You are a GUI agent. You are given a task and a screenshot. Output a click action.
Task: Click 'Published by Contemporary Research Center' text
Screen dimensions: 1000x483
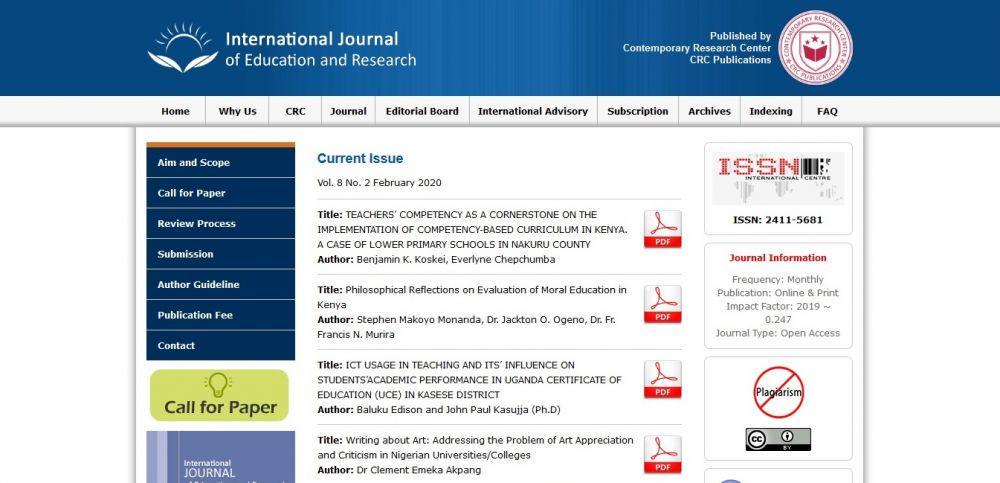pyautogui.click(x=697, y=42)
